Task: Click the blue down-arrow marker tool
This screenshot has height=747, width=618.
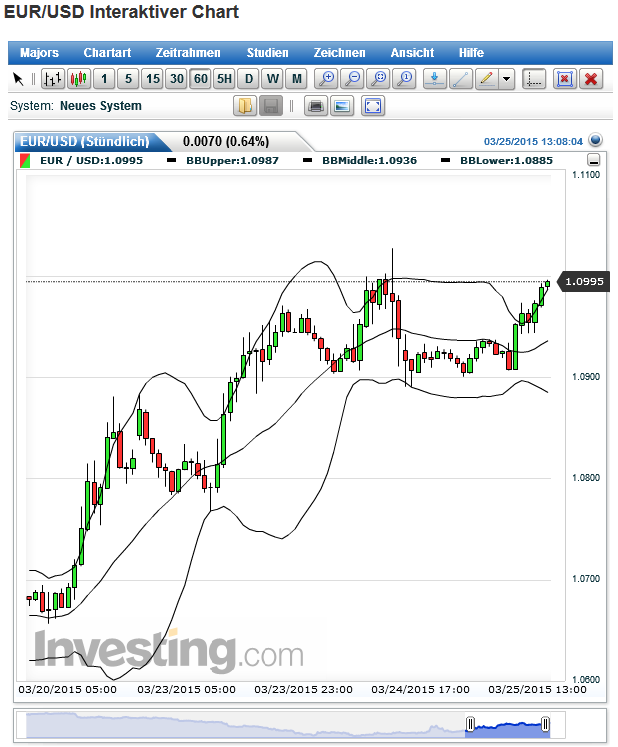Action: click(x=435, y=79)
